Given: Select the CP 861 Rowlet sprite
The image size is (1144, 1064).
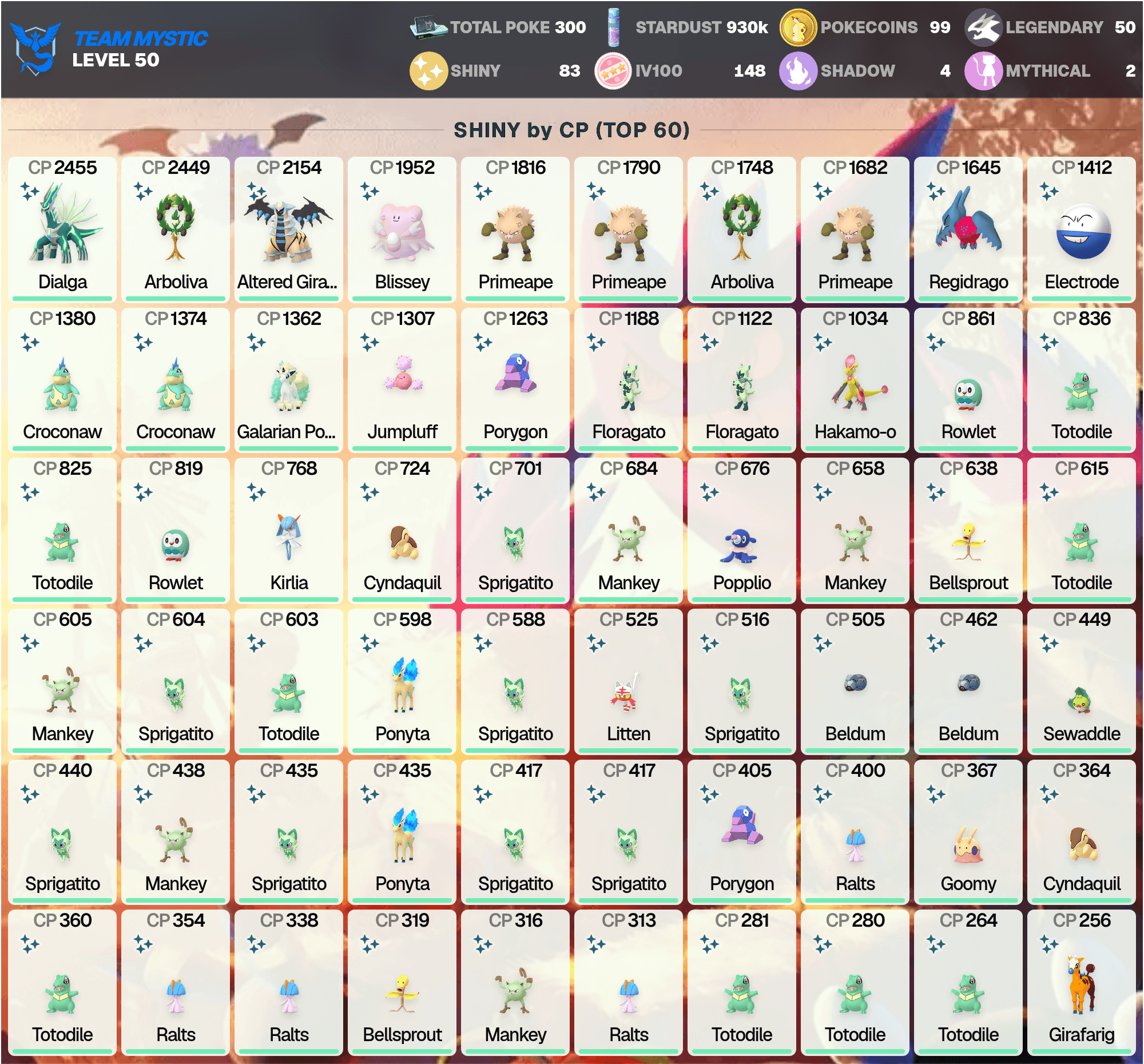Looking at the screenshot, I should [969, 395].
